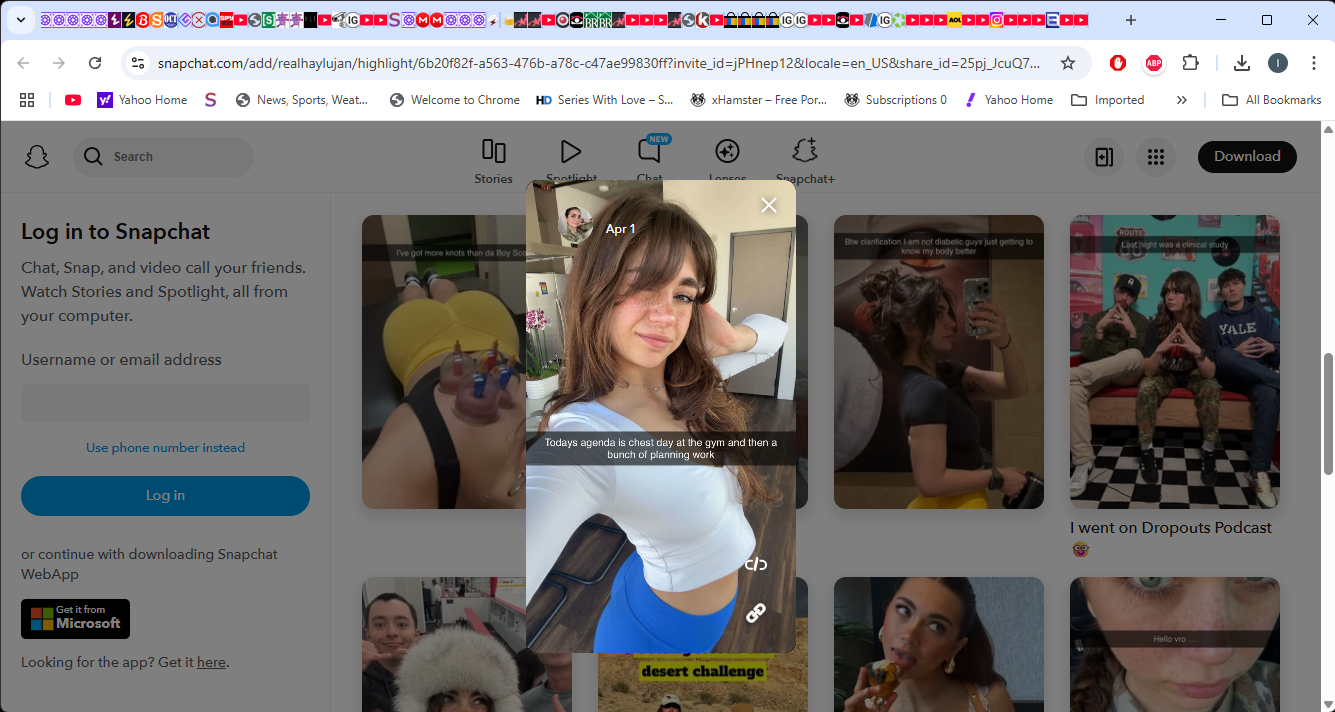
Task: Open the red Opera-style extension icon
Action: pos(1118,63)
